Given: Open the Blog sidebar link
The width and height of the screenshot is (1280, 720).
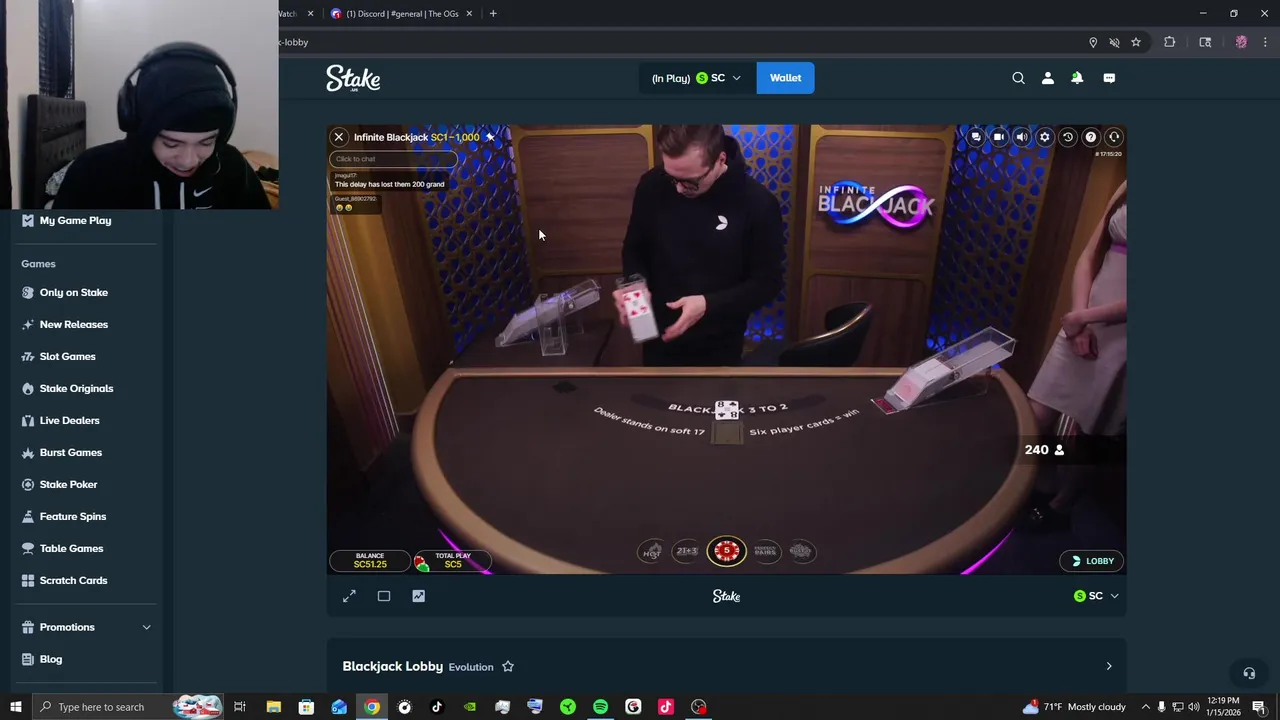Looking at the screenshot, I should pos(51,659).
